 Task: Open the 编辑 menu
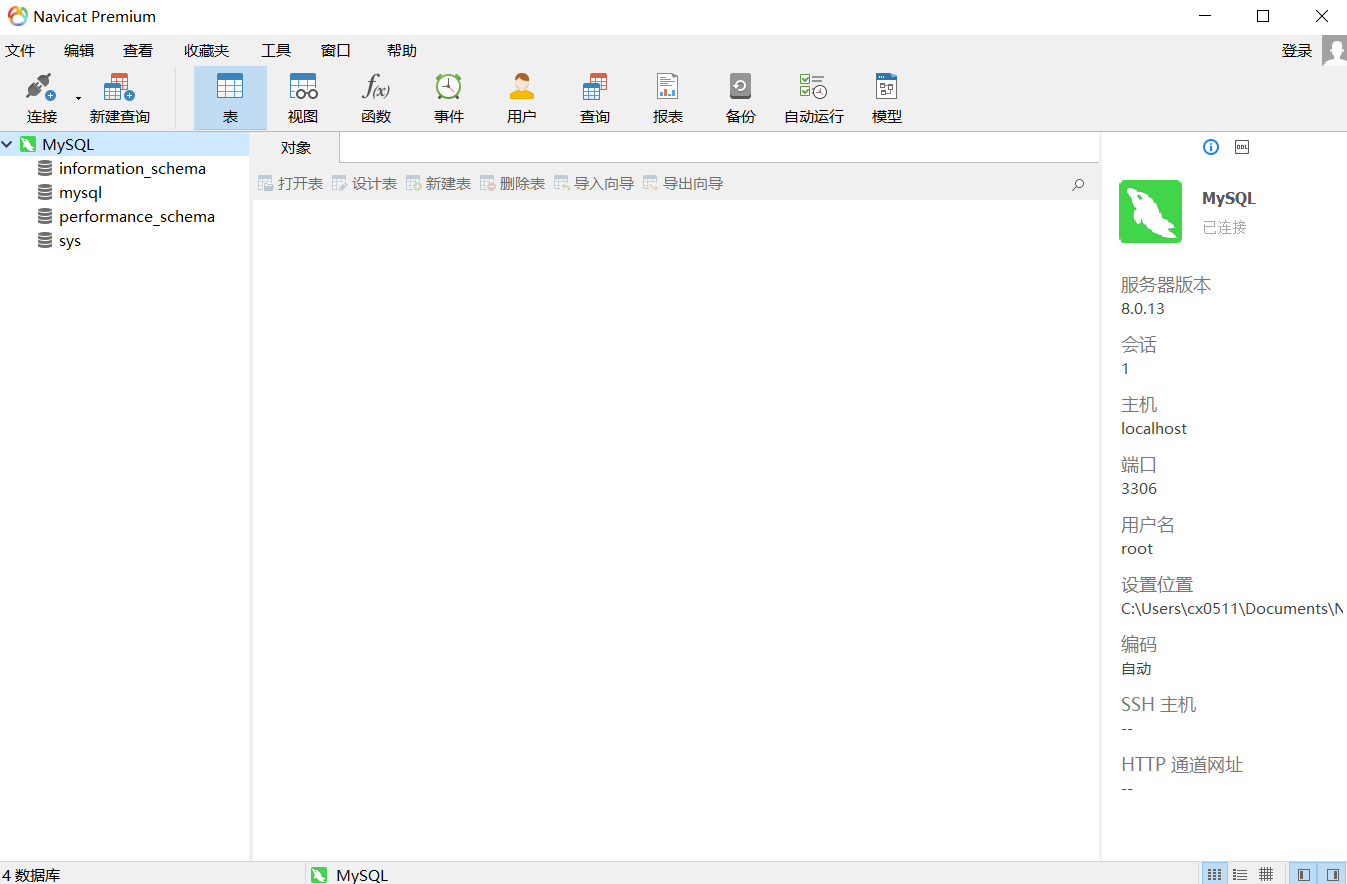[79, 50]
